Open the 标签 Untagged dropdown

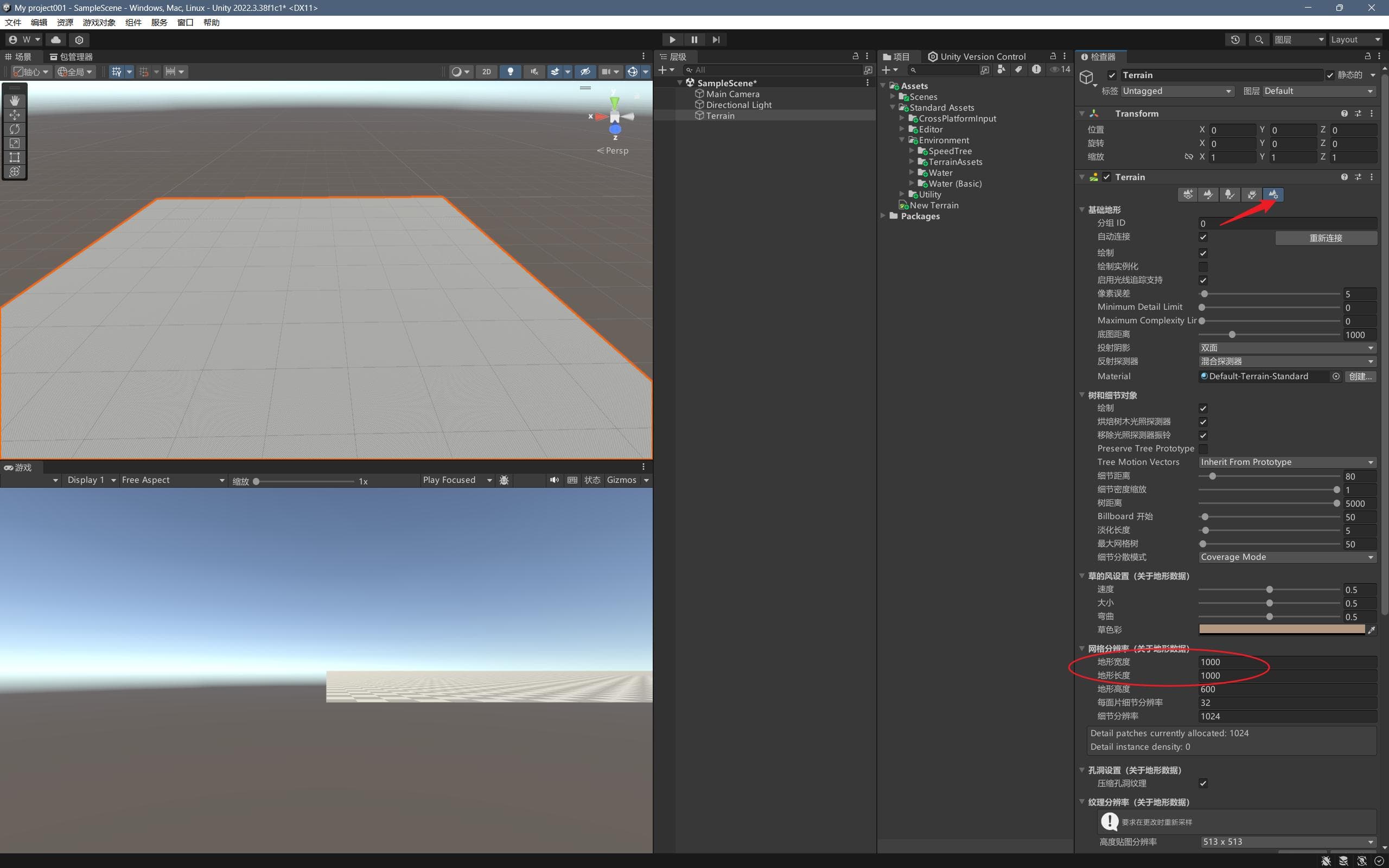point(1177,91)
